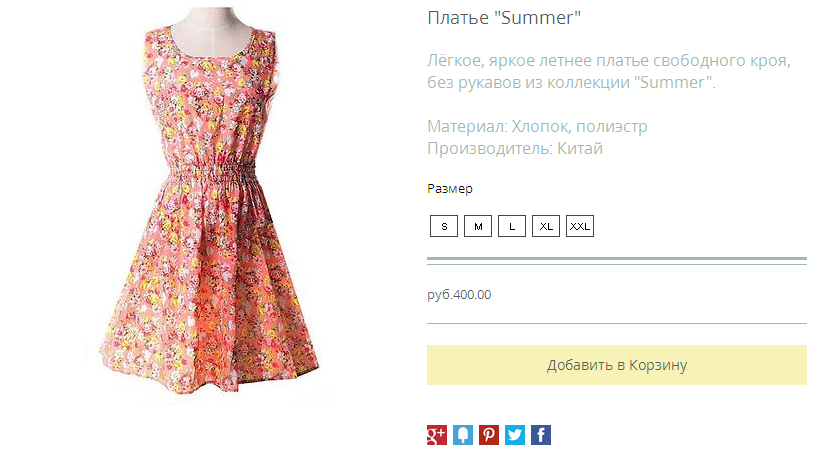
Task: Select size S
Action: tap(444, 226)
